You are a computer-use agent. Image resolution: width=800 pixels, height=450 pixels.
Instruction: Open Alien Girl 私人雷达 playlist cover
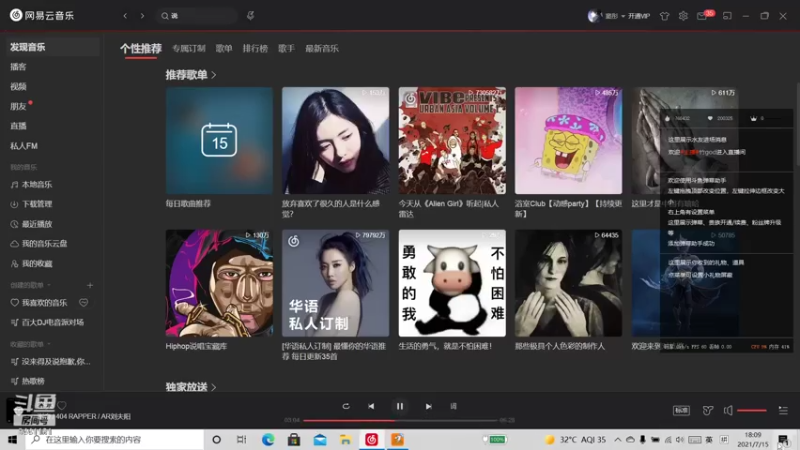pyautogui.click(x=452, y=140)
